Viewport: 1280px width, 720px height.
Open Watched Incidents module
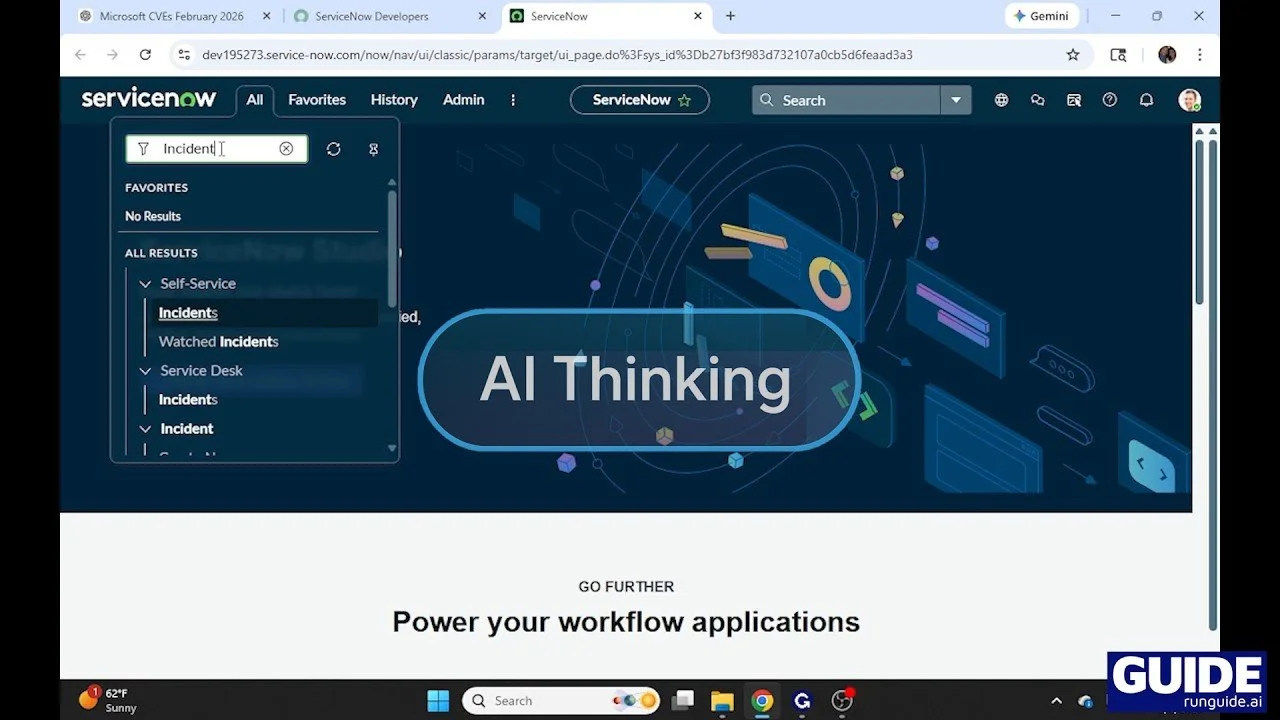(219, 342)
